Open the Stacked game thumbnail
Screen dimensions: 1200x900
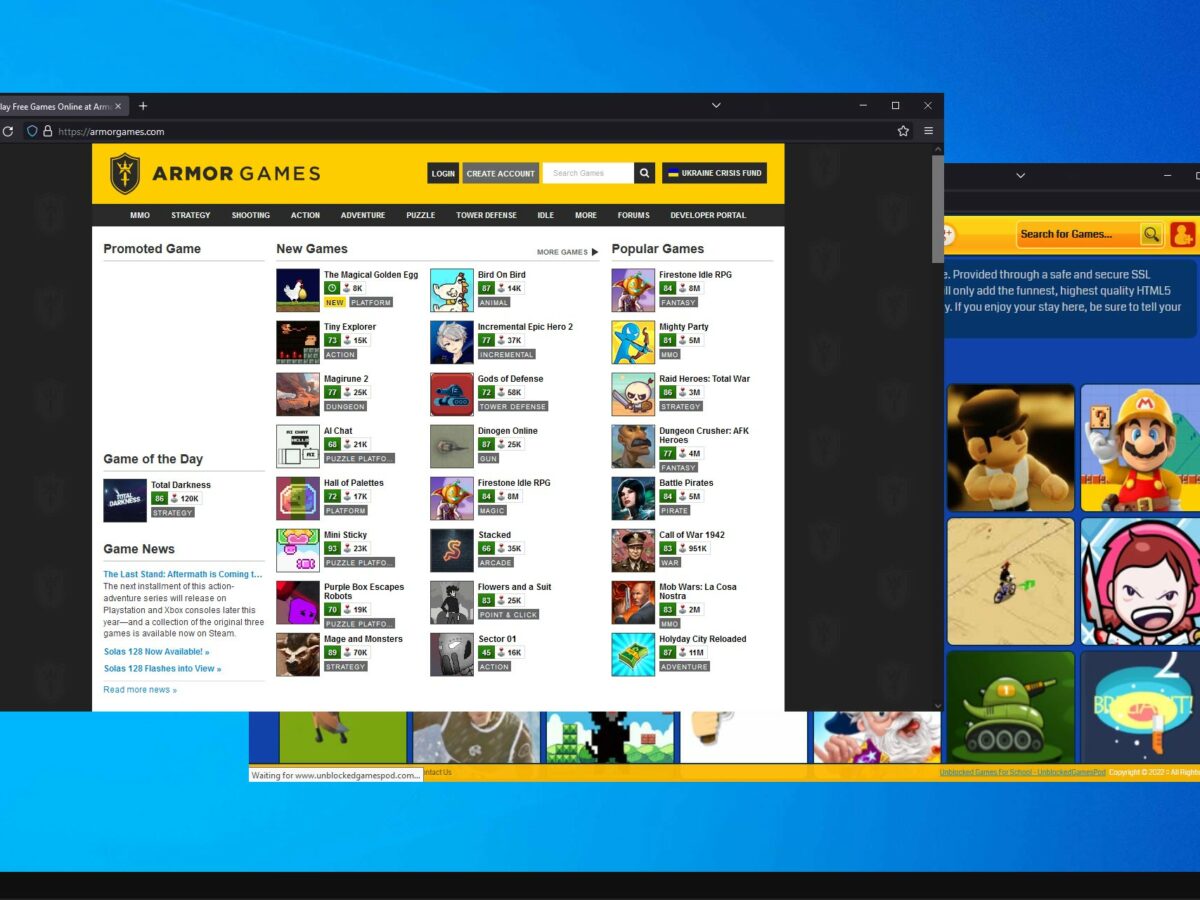[452, 550]
